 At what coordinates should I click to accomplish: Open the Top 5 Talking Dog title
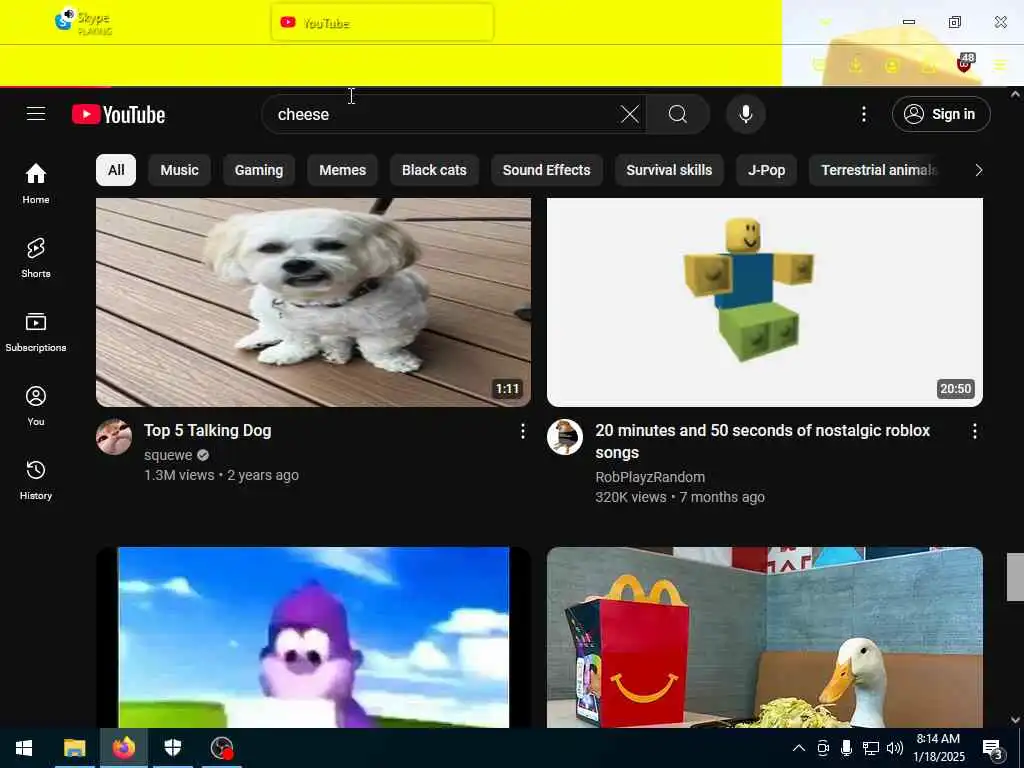pyautogui.click(x=208, y=430)
